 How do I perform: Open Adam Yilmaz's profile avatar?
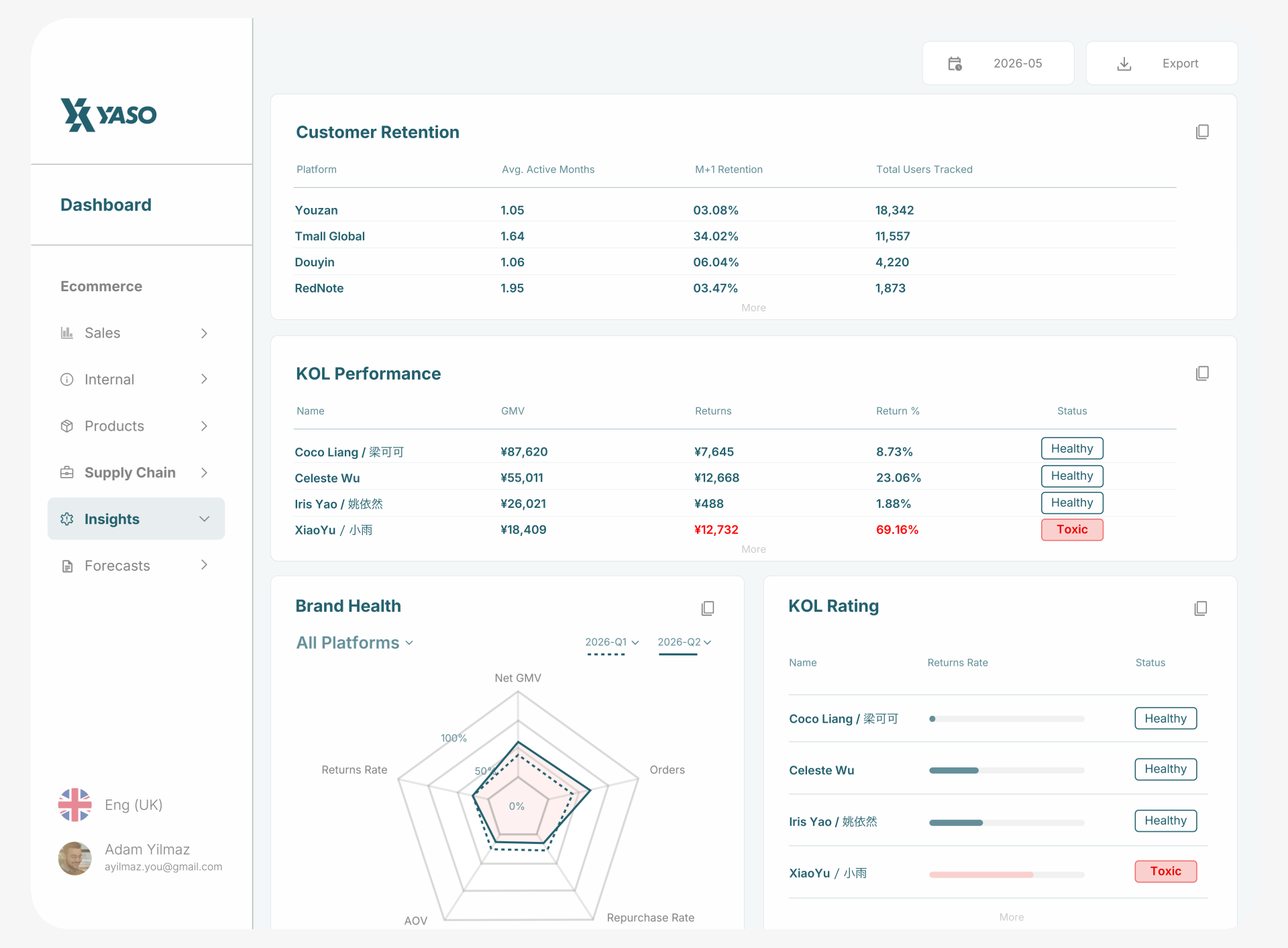(74, 858)
